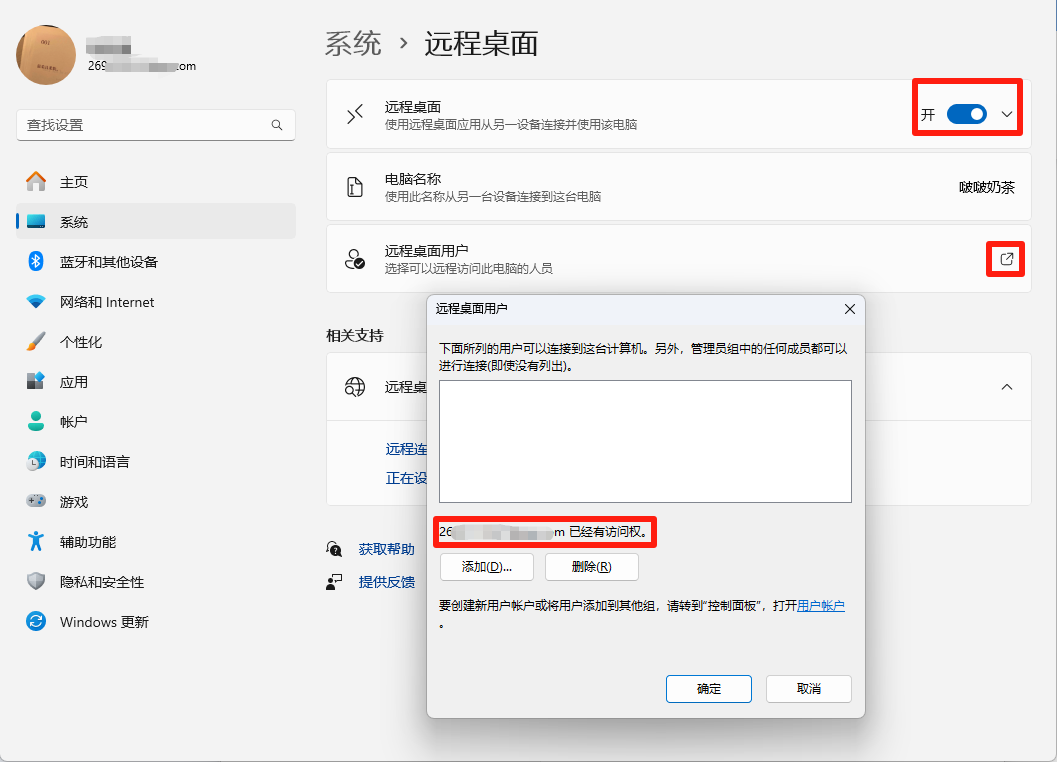Click inside the empty users list box
The width and height of the screenshot is (1057, 762).
645,442
